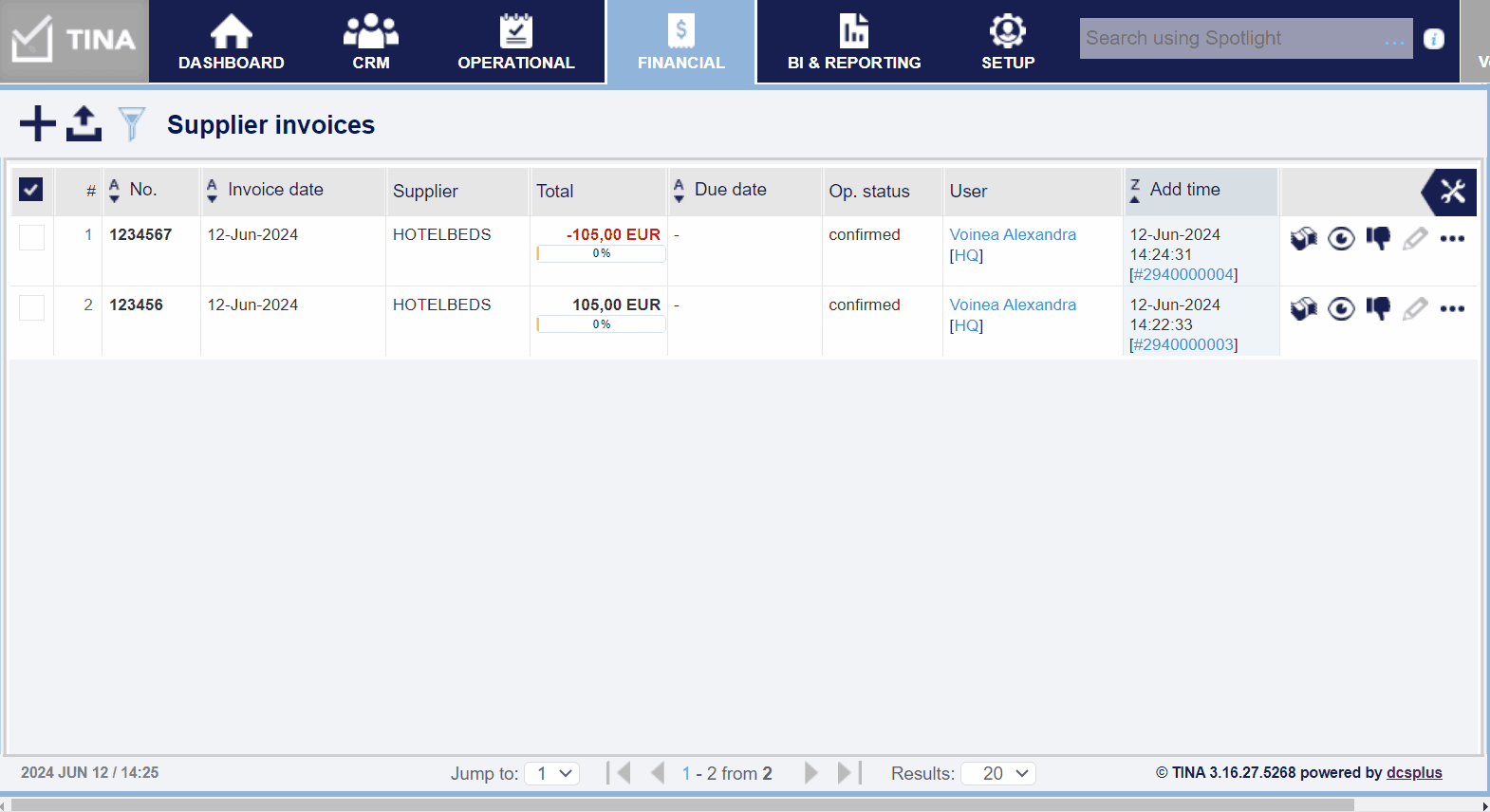Click thumbs-down icon for invoice 1234567
Screen dimensions: 1490x812
(x=1378, y=238)
